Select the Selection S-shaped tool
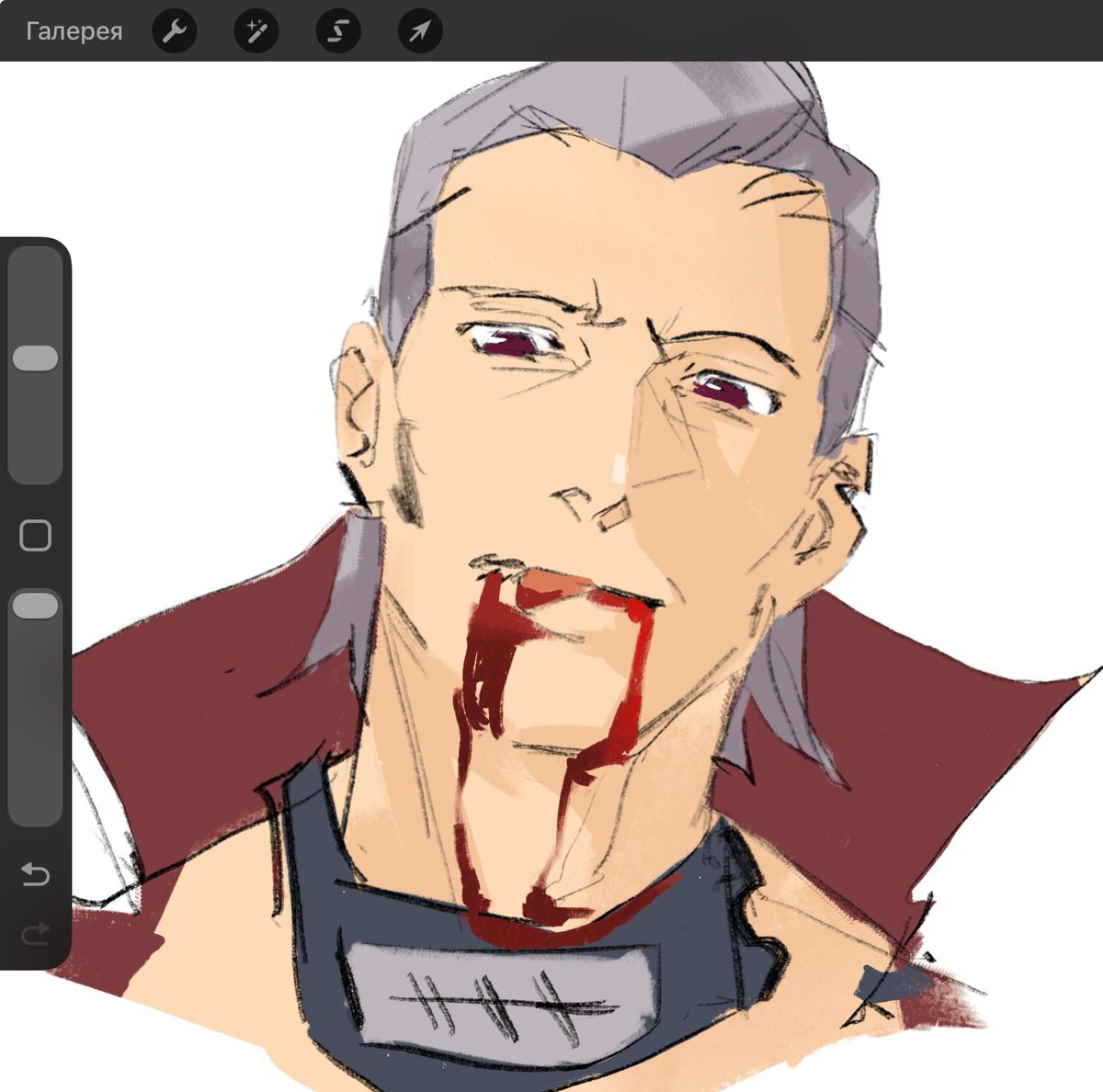The height and width of the screenshot is (1092, 1103). tap(337, 32)
